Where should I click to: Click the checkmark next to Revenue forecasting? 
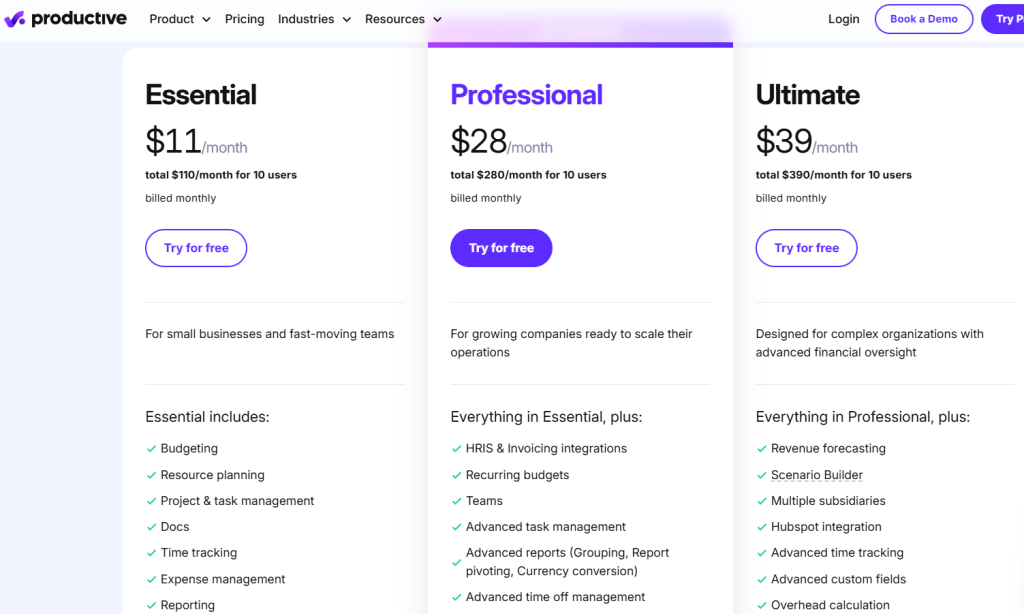click(762, 449)
